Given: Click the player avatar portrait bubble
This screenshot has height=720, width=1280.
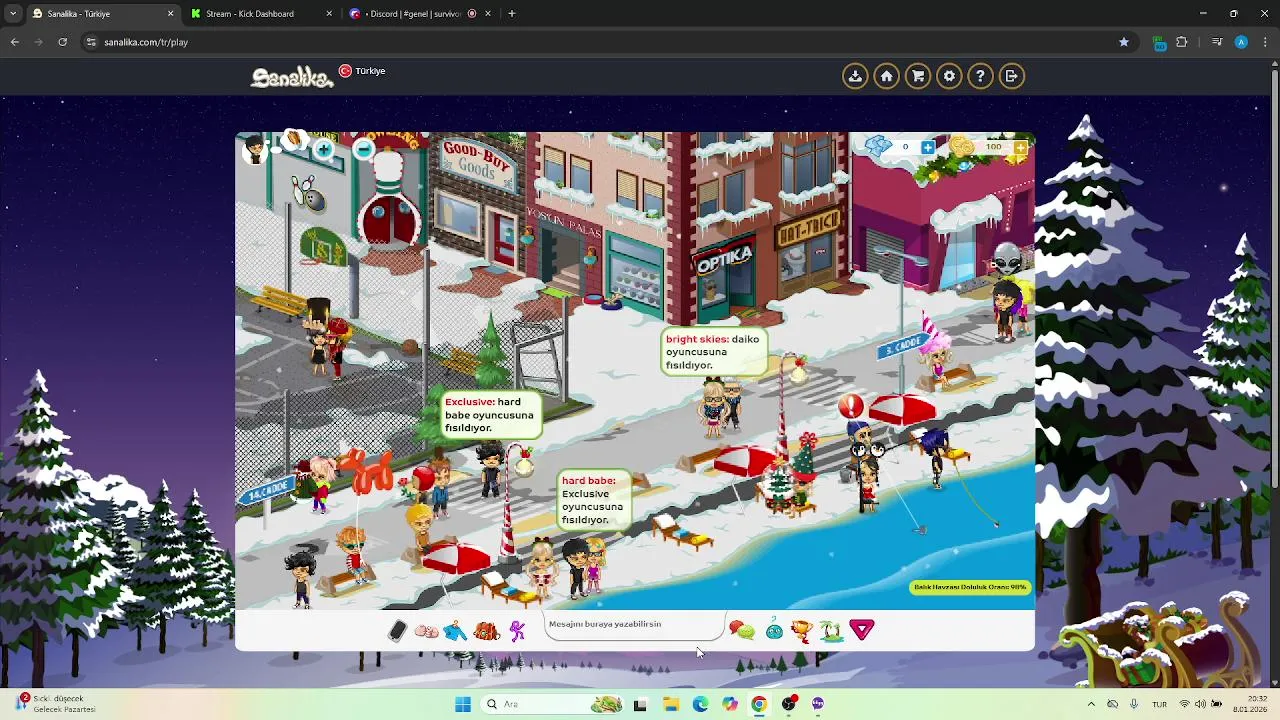Looking at the screenshot, I should coord(256,150).
